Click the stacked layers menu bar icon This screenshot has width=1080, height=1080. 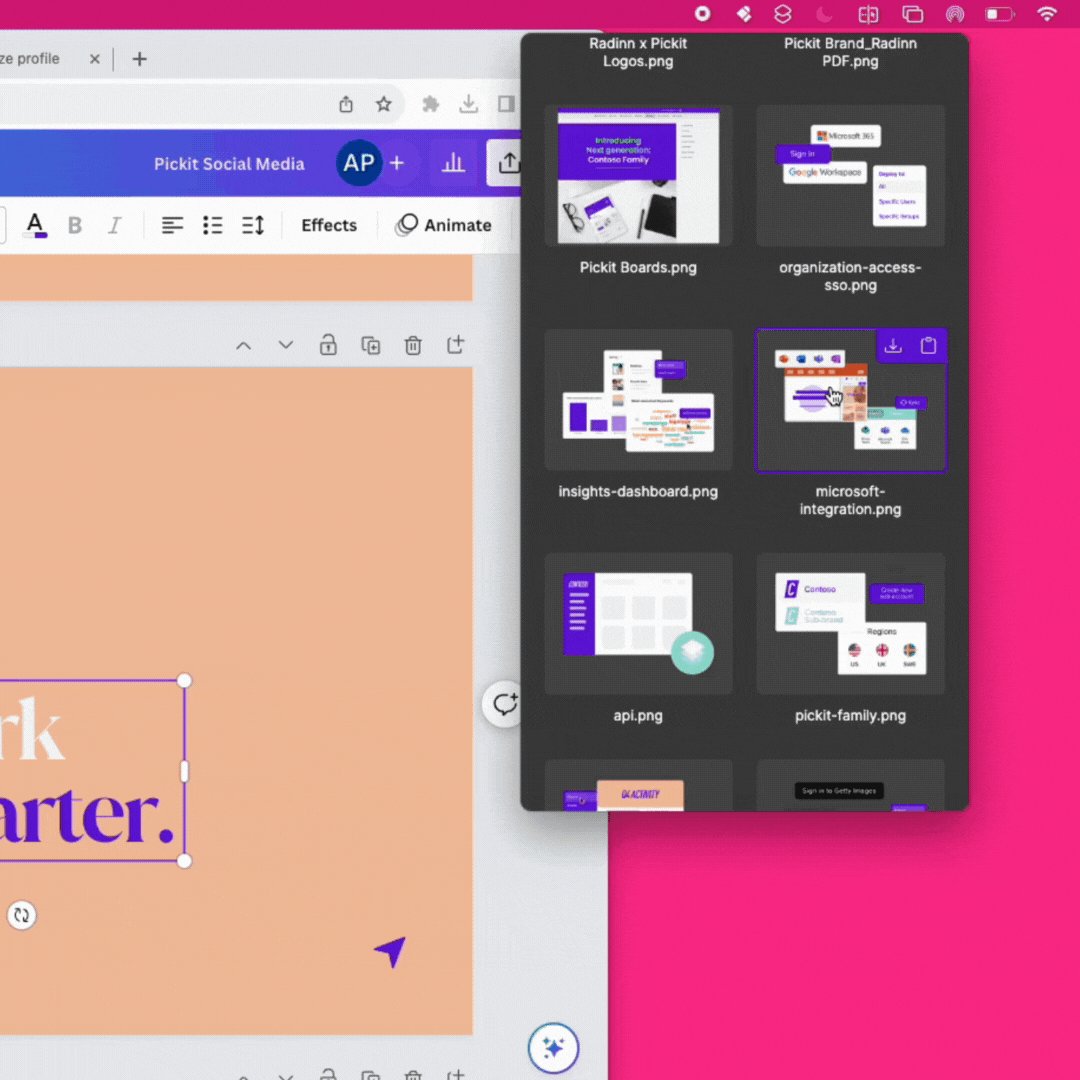(x=783, y=14)
